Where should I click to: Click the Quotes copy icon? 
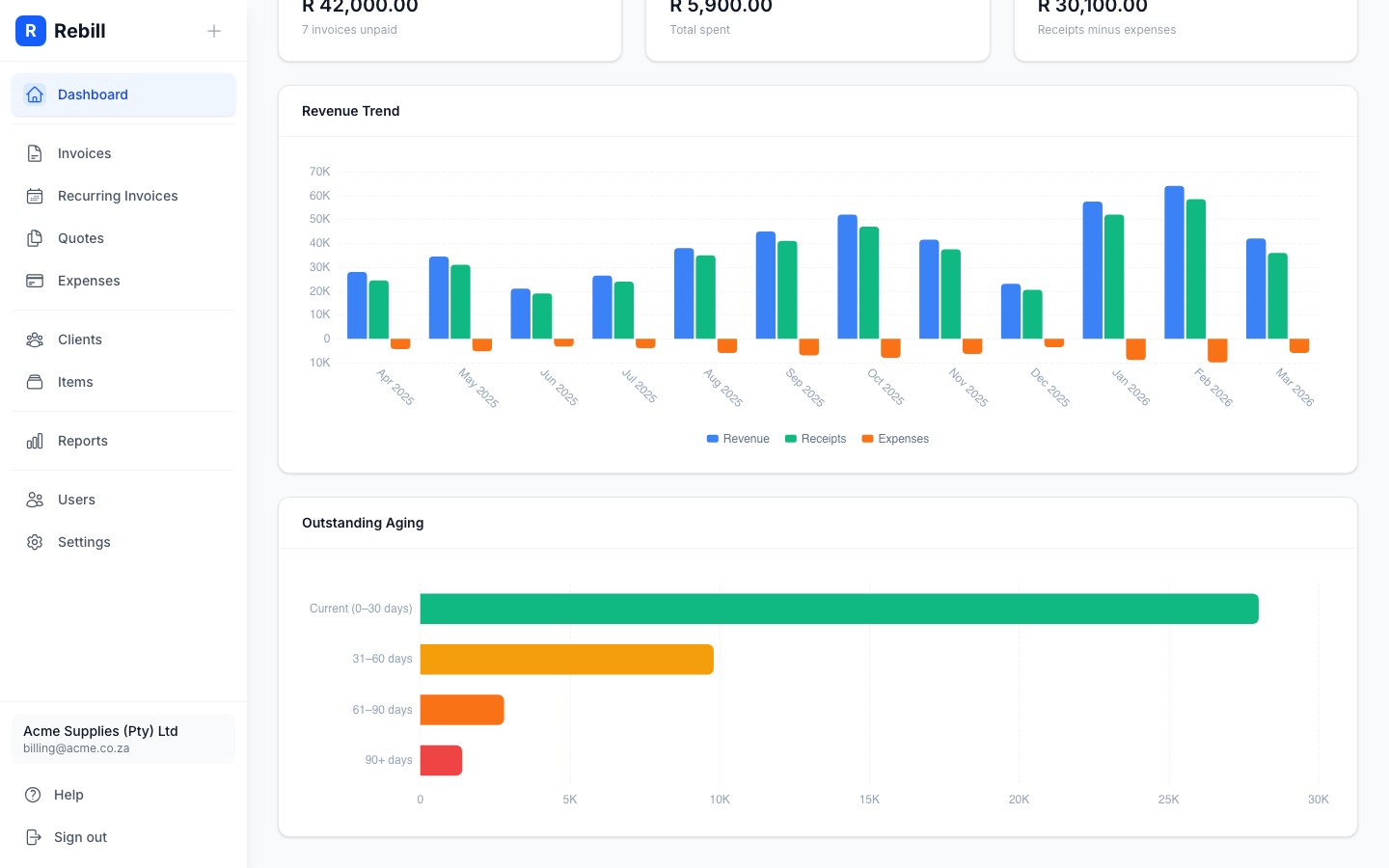pyautogui.click(x=35, y=238)
